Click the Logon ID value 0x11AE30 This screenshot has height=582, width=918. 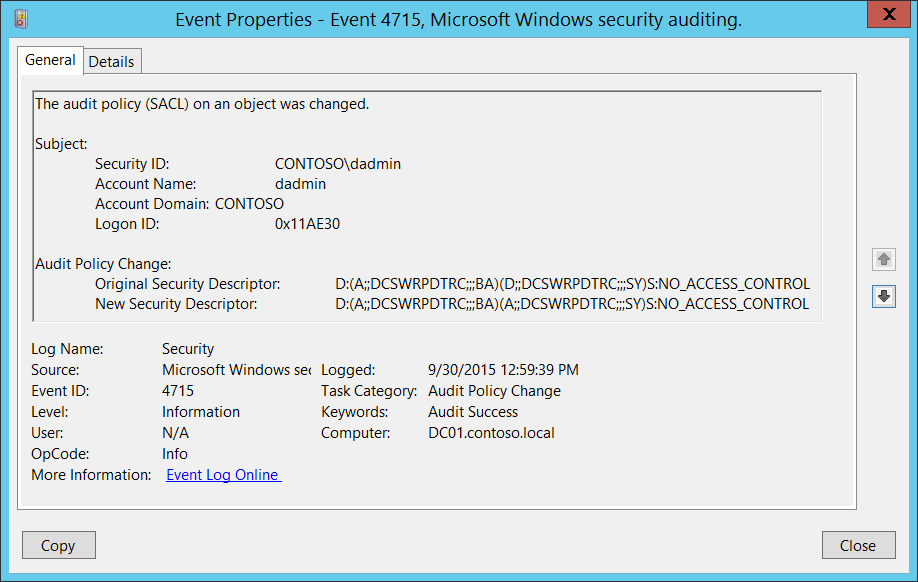point(307,224)
